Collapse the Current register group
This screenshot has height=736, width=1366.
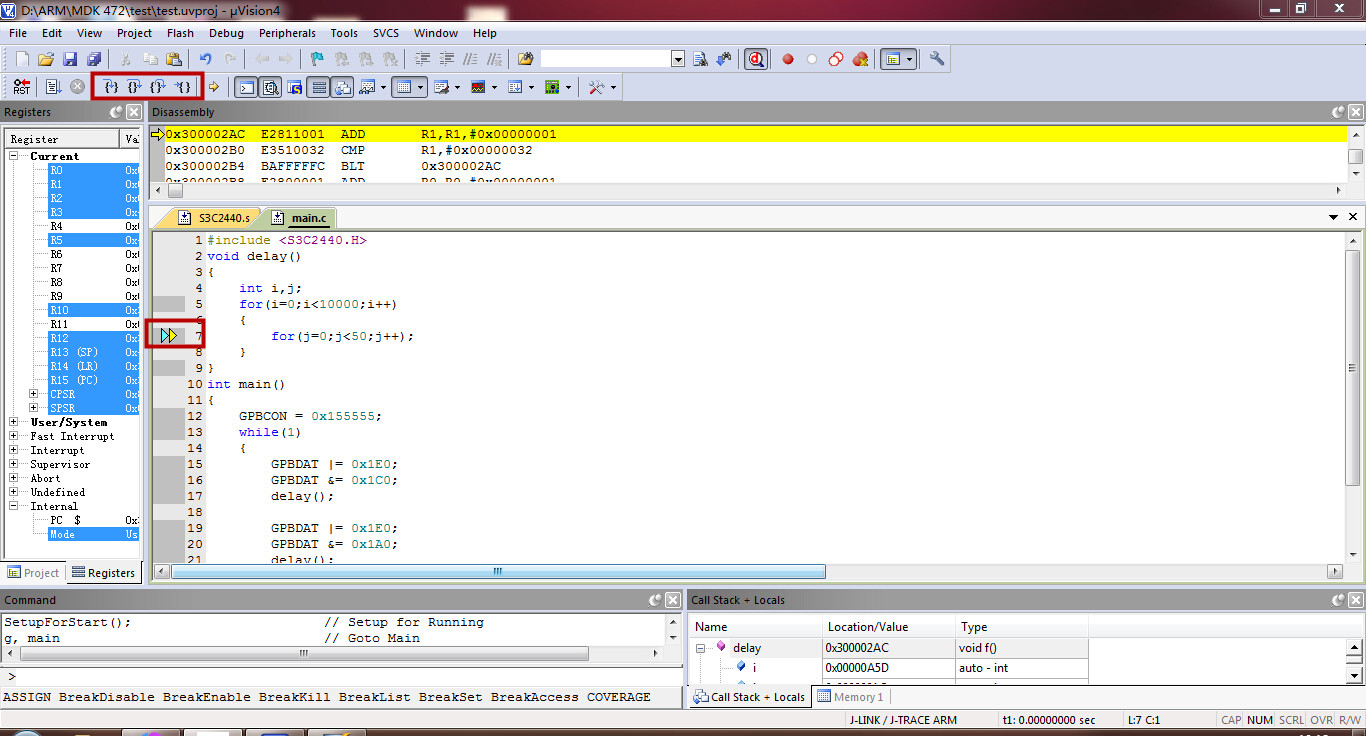15,156
